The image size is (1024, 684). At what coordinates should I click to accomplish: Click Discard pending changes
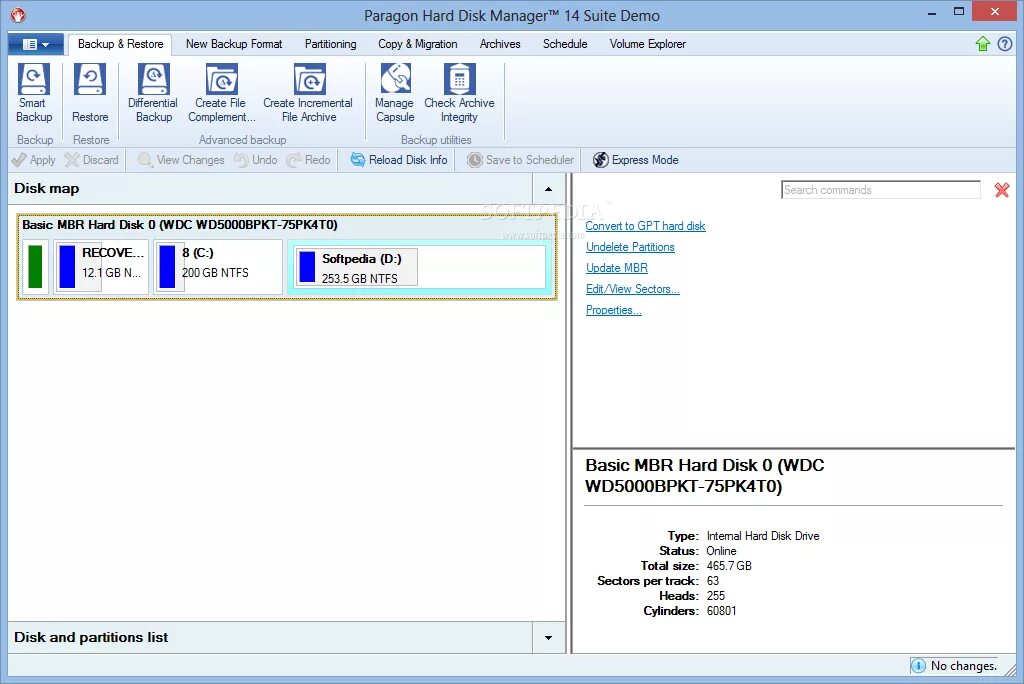point(92,160)
